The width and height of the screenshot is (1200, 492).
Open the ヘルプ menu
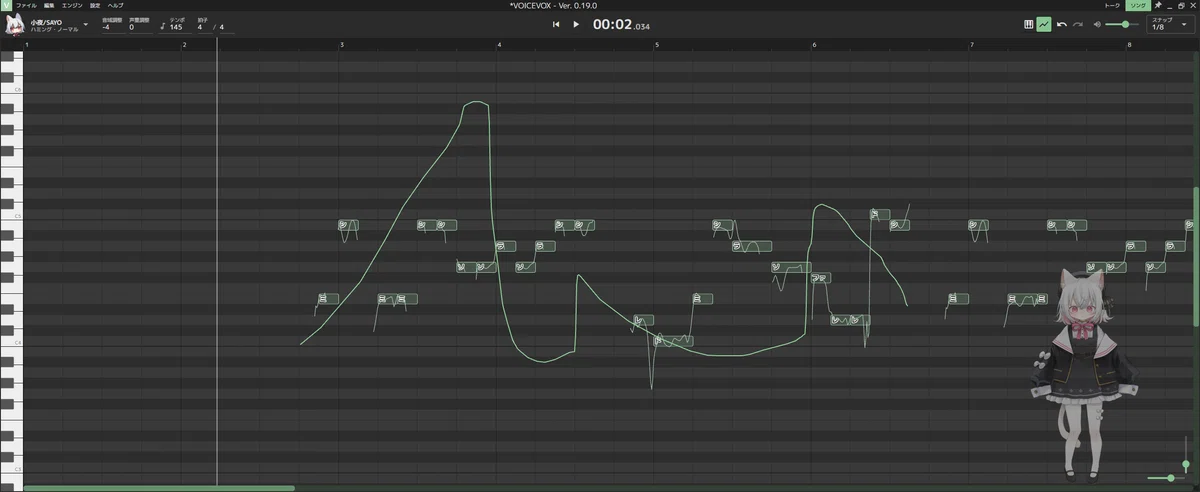pos(115,5)
